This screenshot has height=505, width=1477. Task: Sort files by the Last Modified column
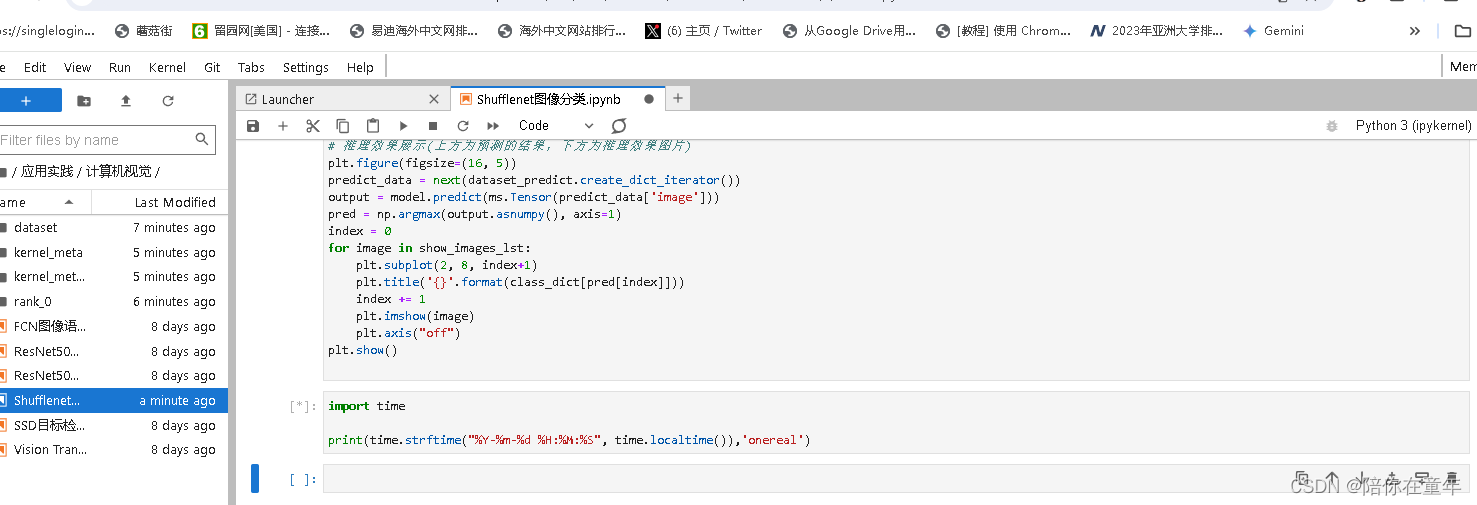coord(160,202)
